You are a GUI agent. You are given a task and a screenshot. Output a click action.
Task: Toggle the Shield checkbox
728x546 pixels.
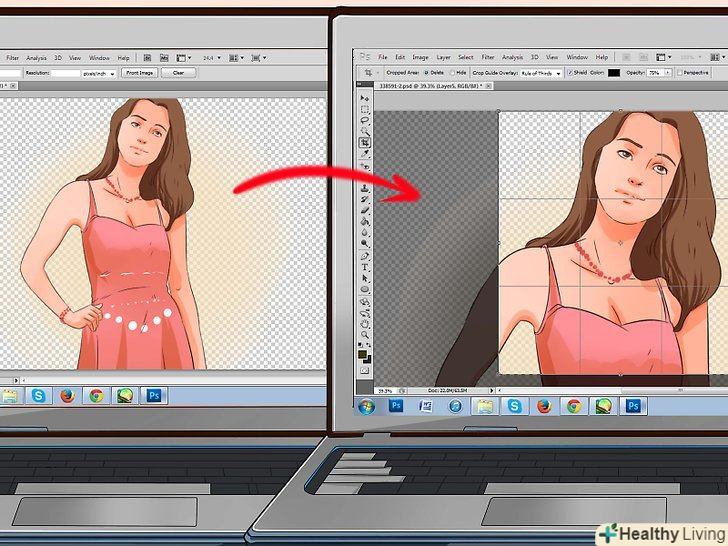pos(570,73)
